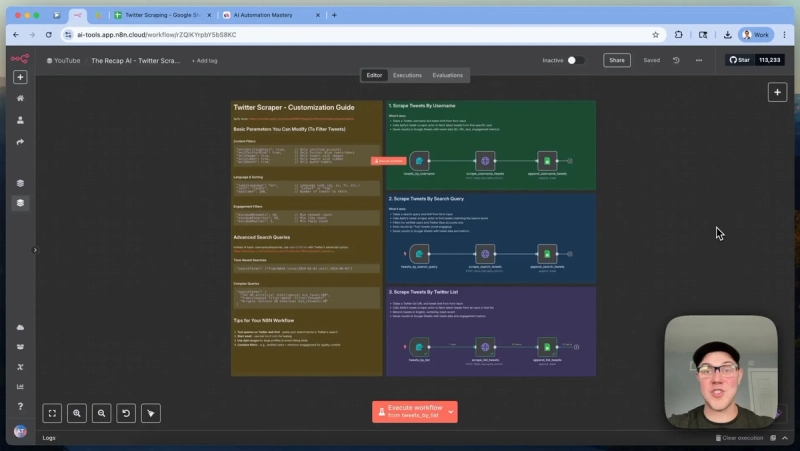The height and width of the screenshot is (451, 800).
Task: Click the zoom out canvas button
Action: coord(101,413)
